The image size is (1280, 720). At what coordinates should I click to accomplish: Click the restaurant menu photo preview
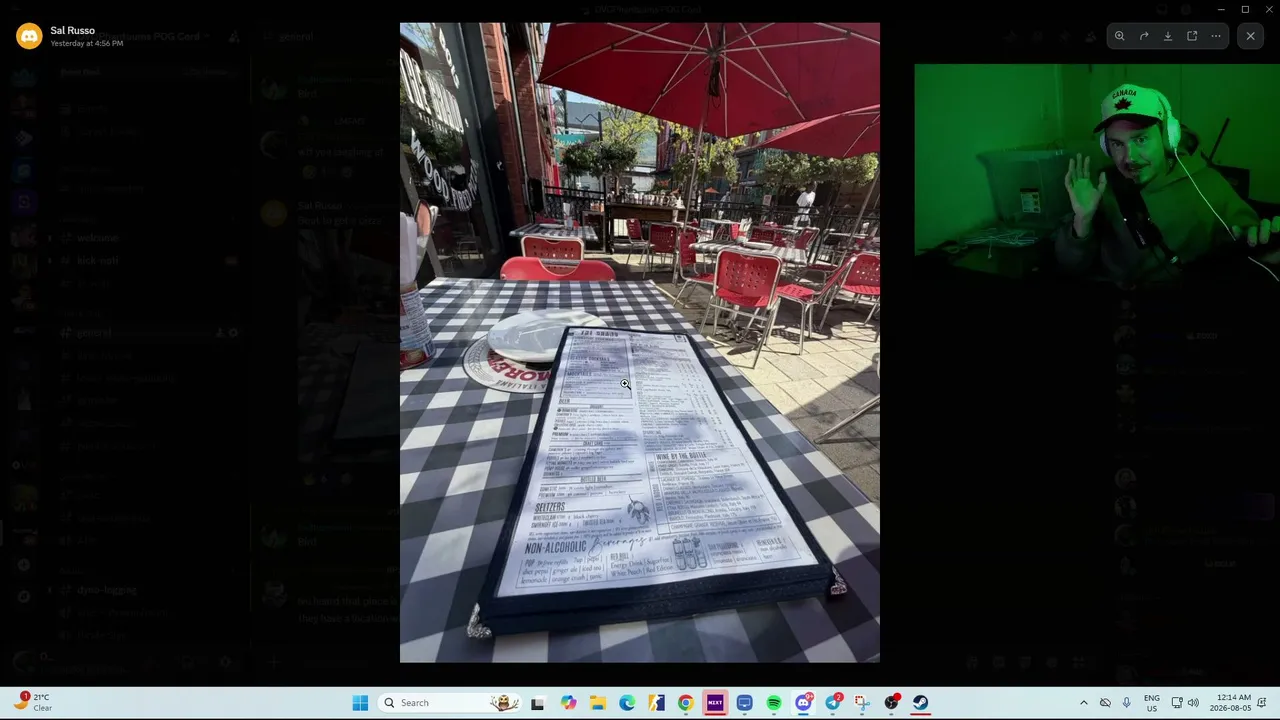[640, 343]
